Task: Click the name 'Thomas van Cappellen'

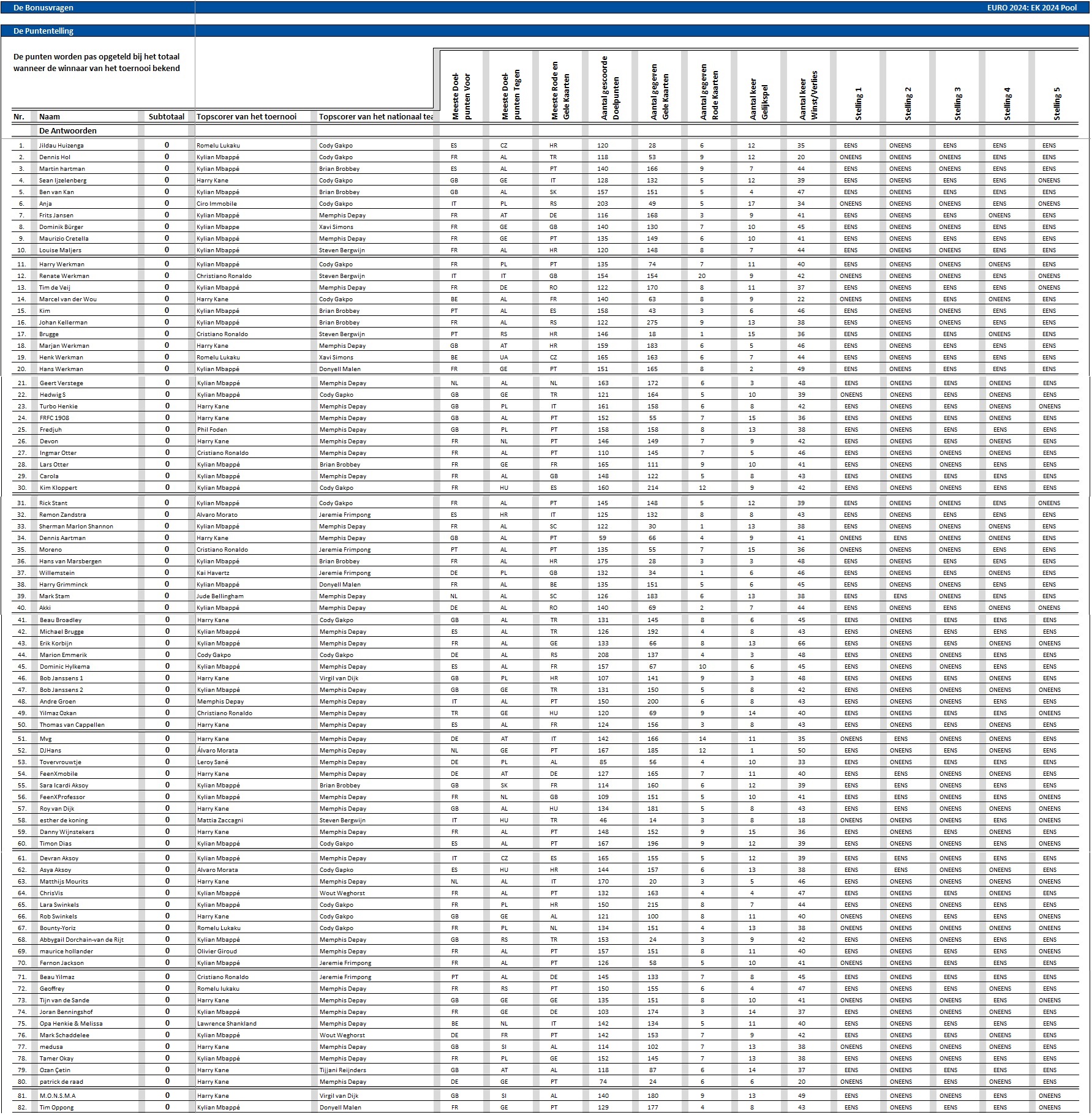Action: pyautogui.click(x=72, y=725)
